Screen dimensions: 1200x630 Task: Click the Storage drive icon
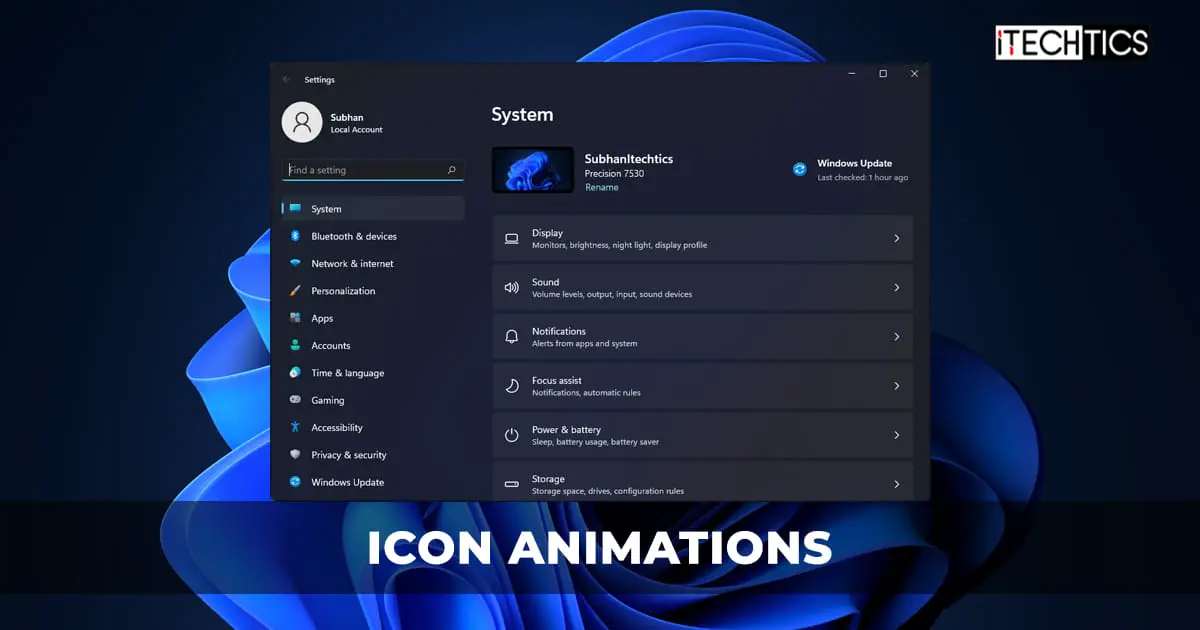512,484
